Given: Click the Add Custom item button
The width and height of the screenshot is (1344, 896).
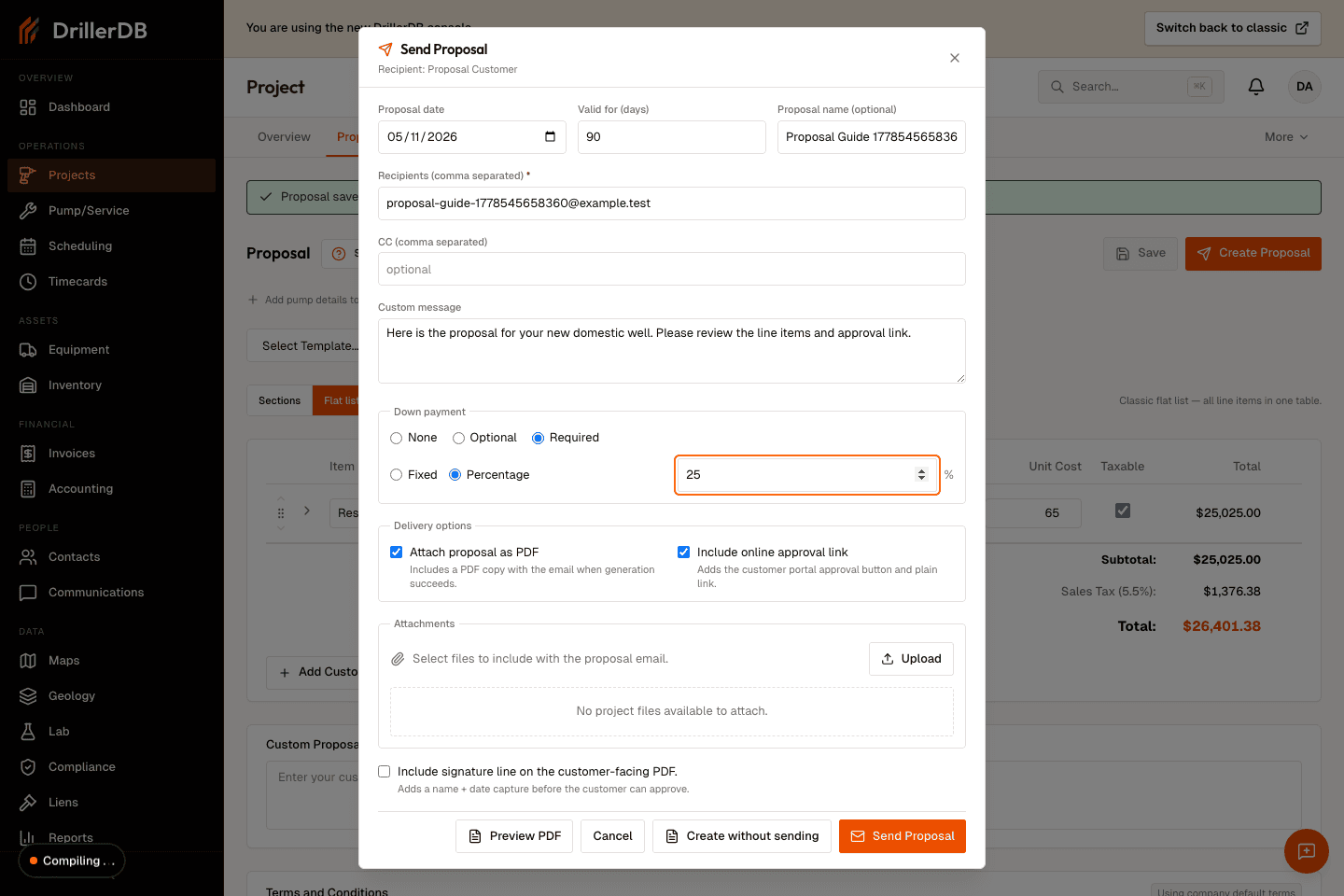Looking at the screenshot, I should (x=313, y=672).
